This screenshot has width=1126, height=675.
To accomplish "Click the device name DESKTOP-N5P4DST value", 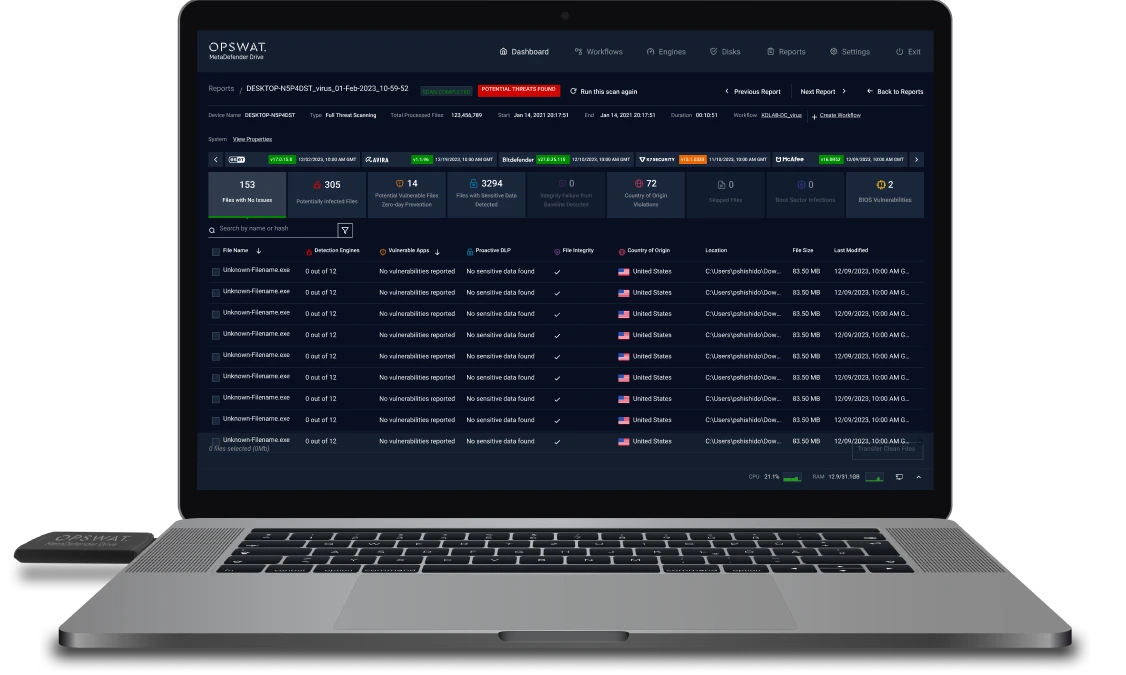I will tap(270, 115).
